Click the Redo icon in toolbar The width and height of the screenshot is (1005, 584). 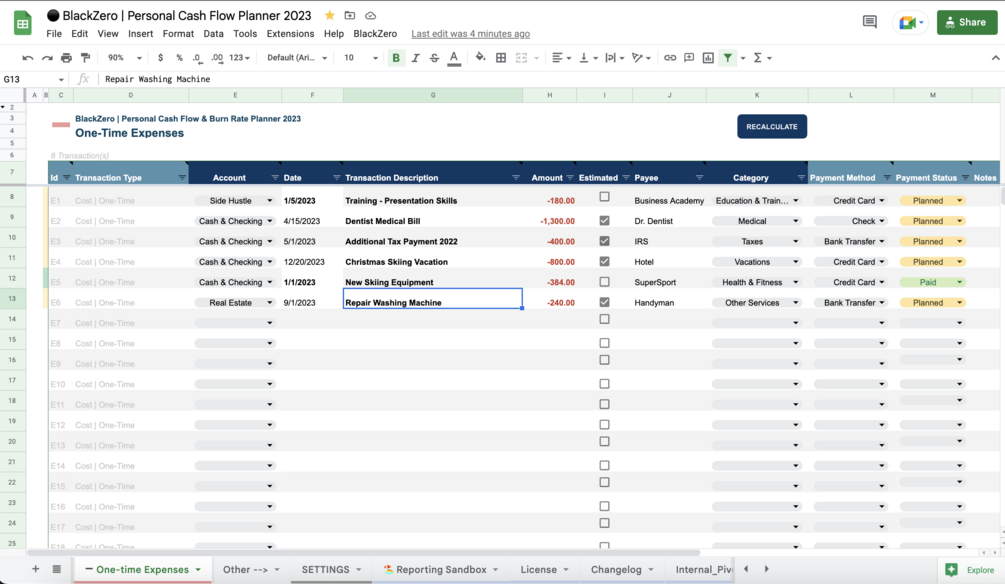[x=47, y=58]
